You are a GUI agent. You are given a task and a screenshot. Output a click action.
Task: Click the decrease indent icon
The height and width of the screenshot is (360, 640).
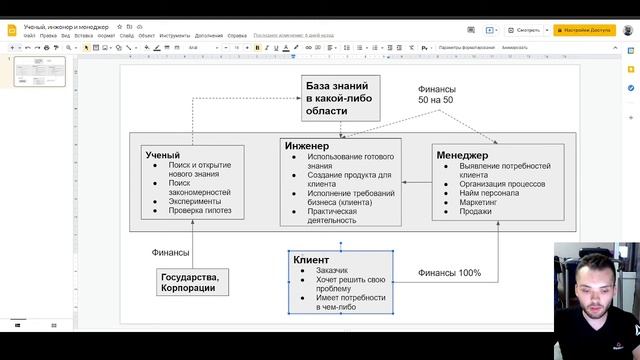pos(390,48)
